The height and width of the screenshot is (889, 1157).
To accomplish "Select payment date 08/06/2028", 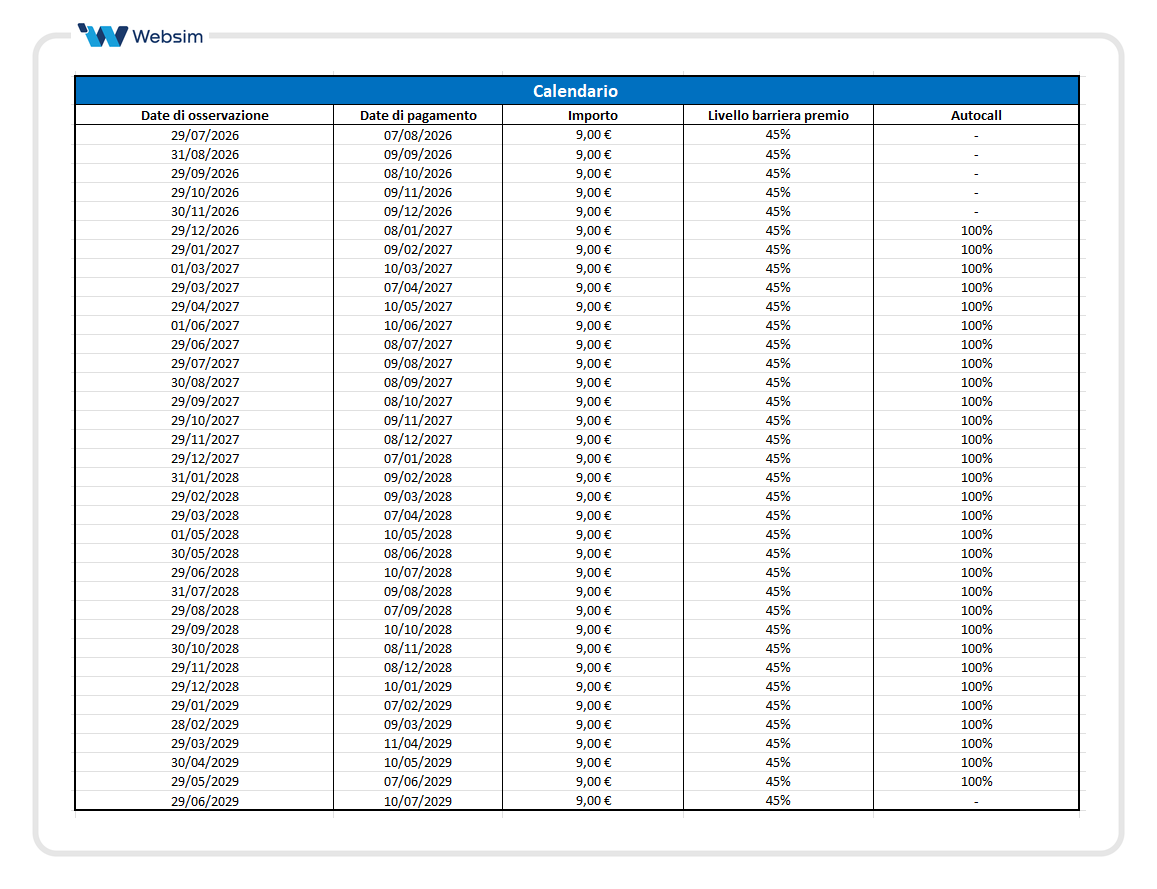I will [x=418, y=553].
